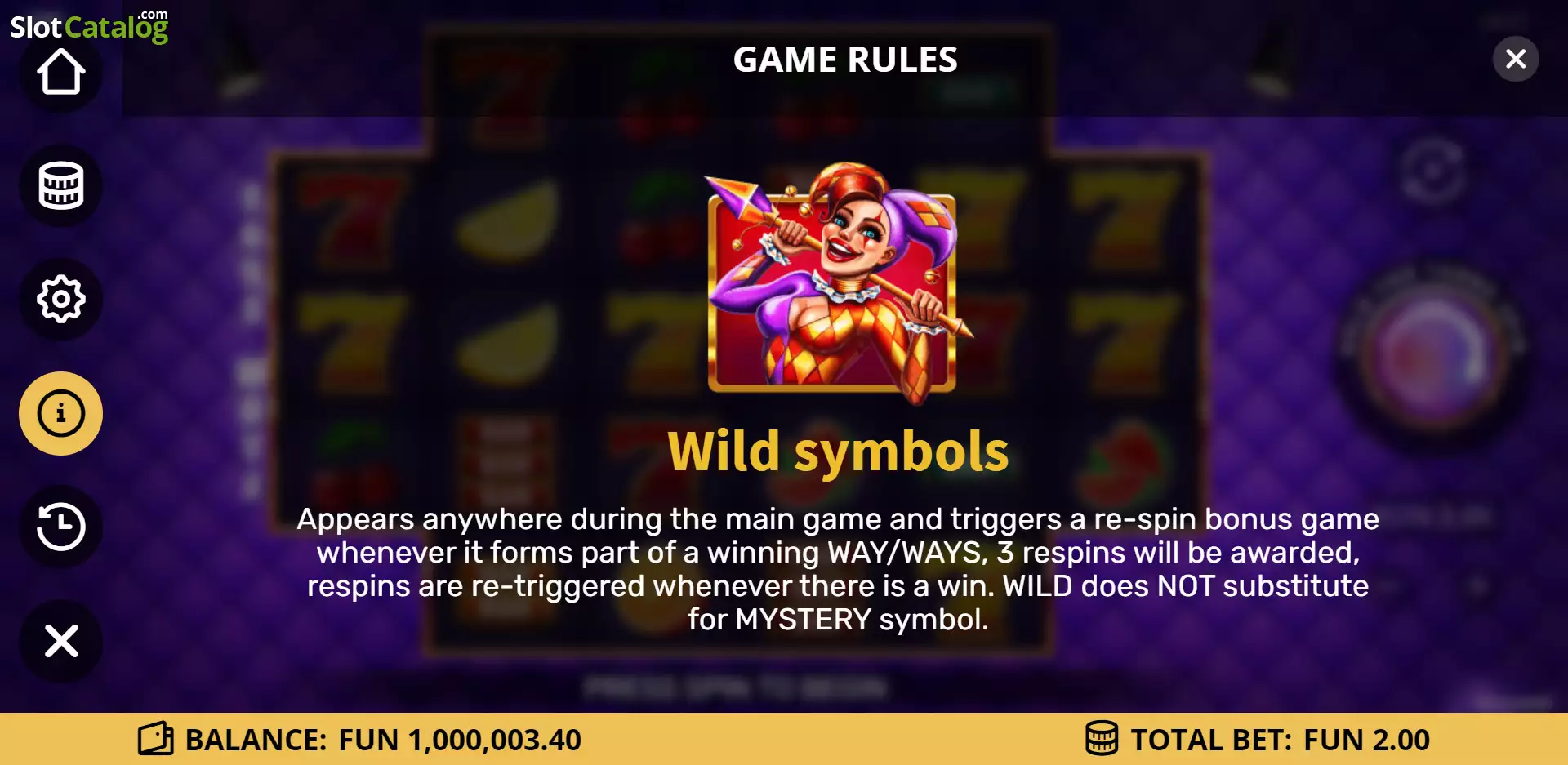1568x765 pixels.
Task: Click the TOTAL BET: label in bottom bar
Action: (1212, 740)
